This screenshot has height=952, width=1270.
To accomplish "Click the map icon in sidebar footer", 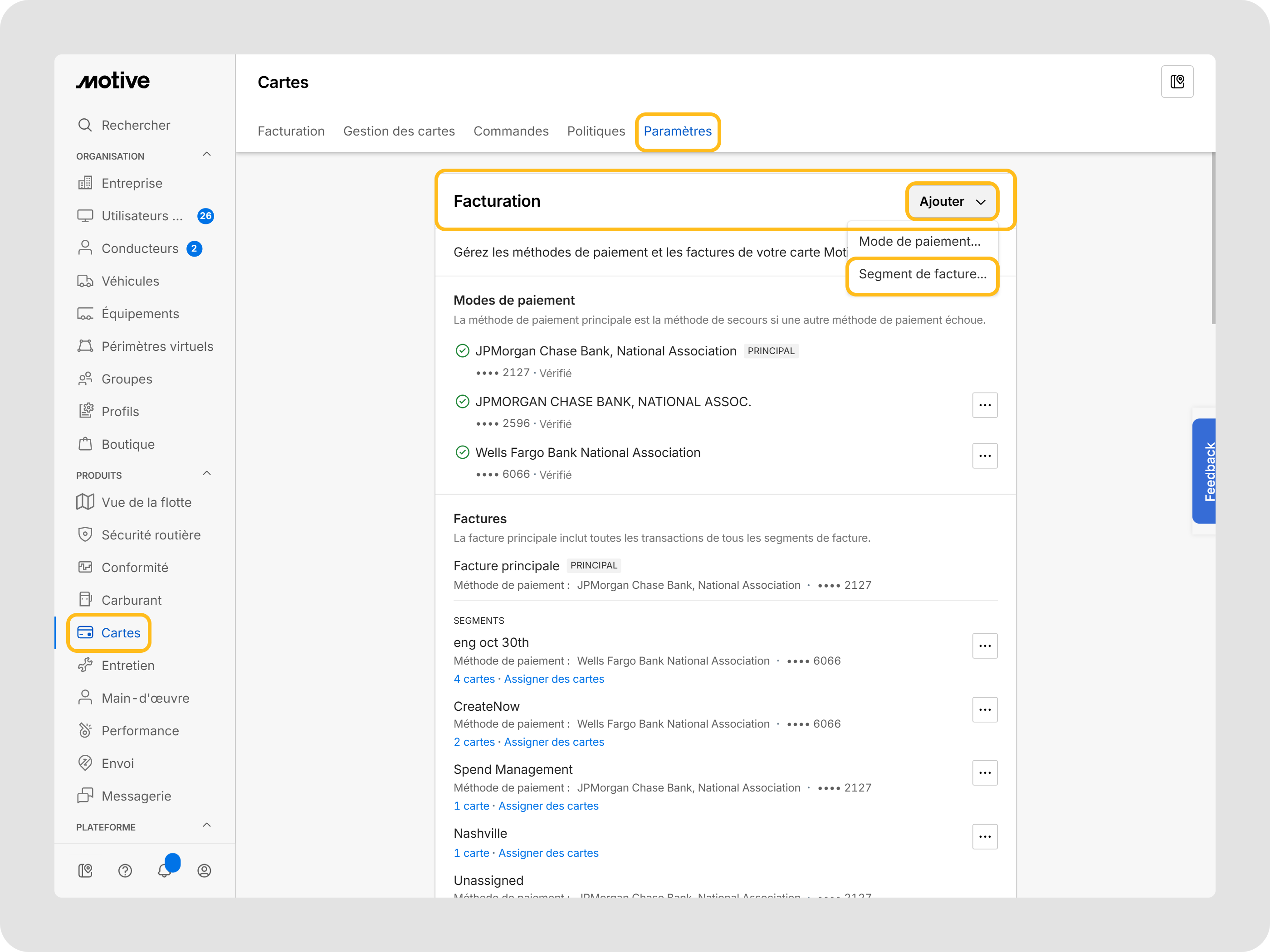I will (85, 870).
